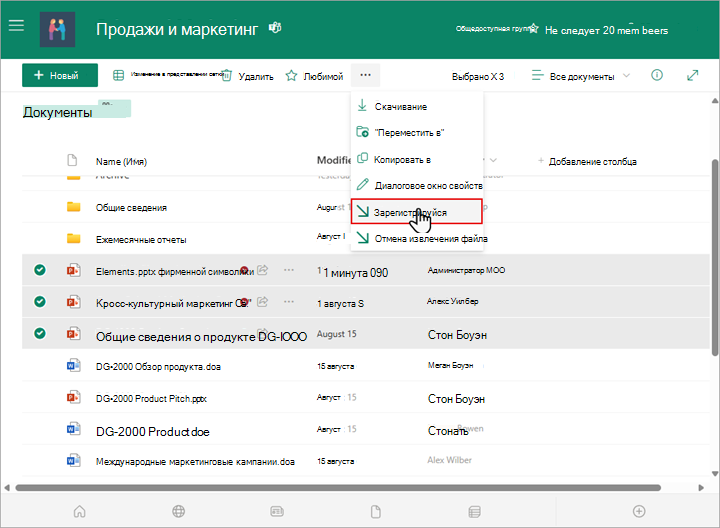This screenshot has width=720, height=528.
Task: Open the Все документы view dropdown
Action: [x=580, y=76]
